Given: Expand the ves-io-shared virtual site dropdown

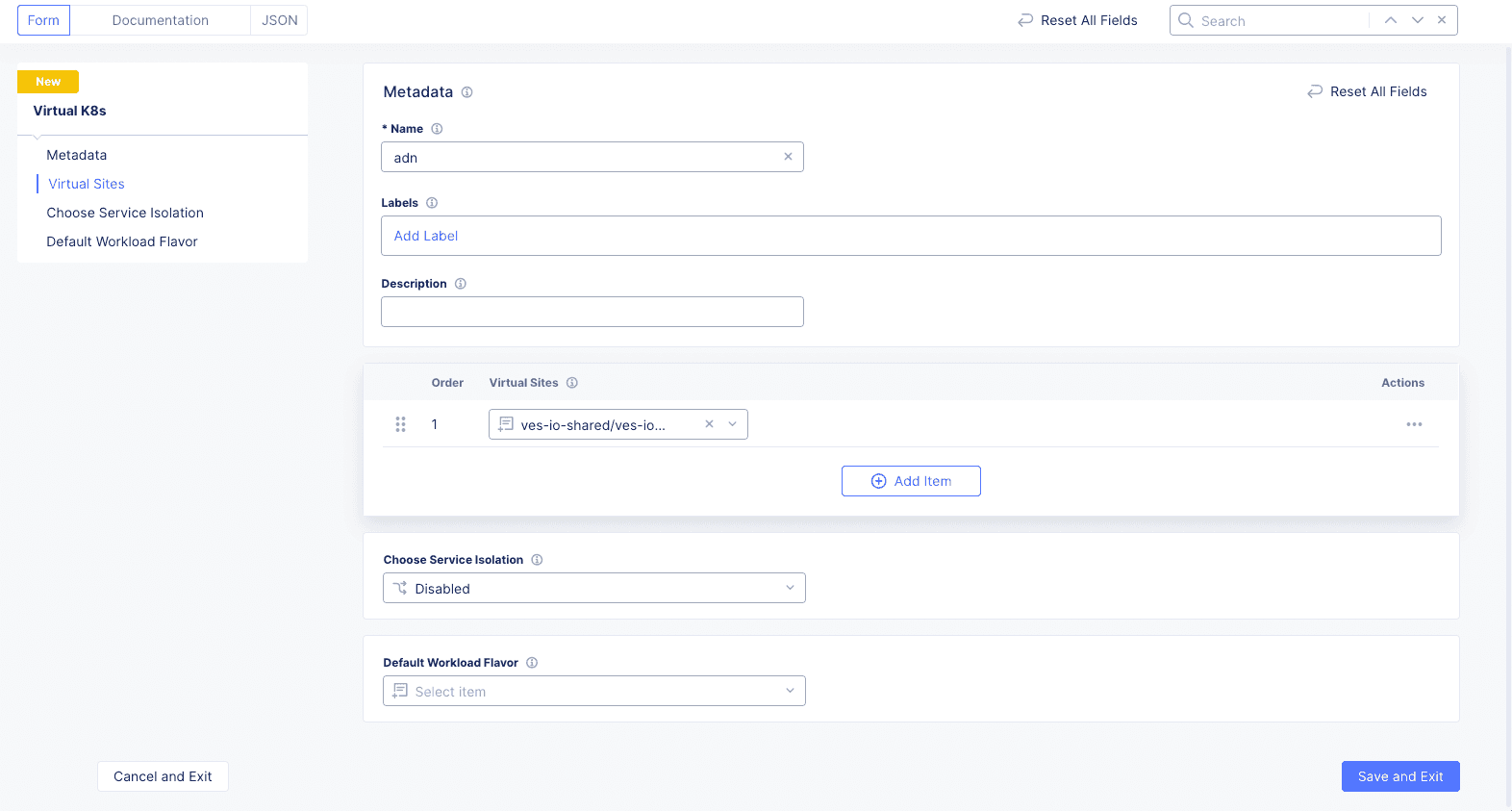Looking at the screenshot, I should point(733,424).
